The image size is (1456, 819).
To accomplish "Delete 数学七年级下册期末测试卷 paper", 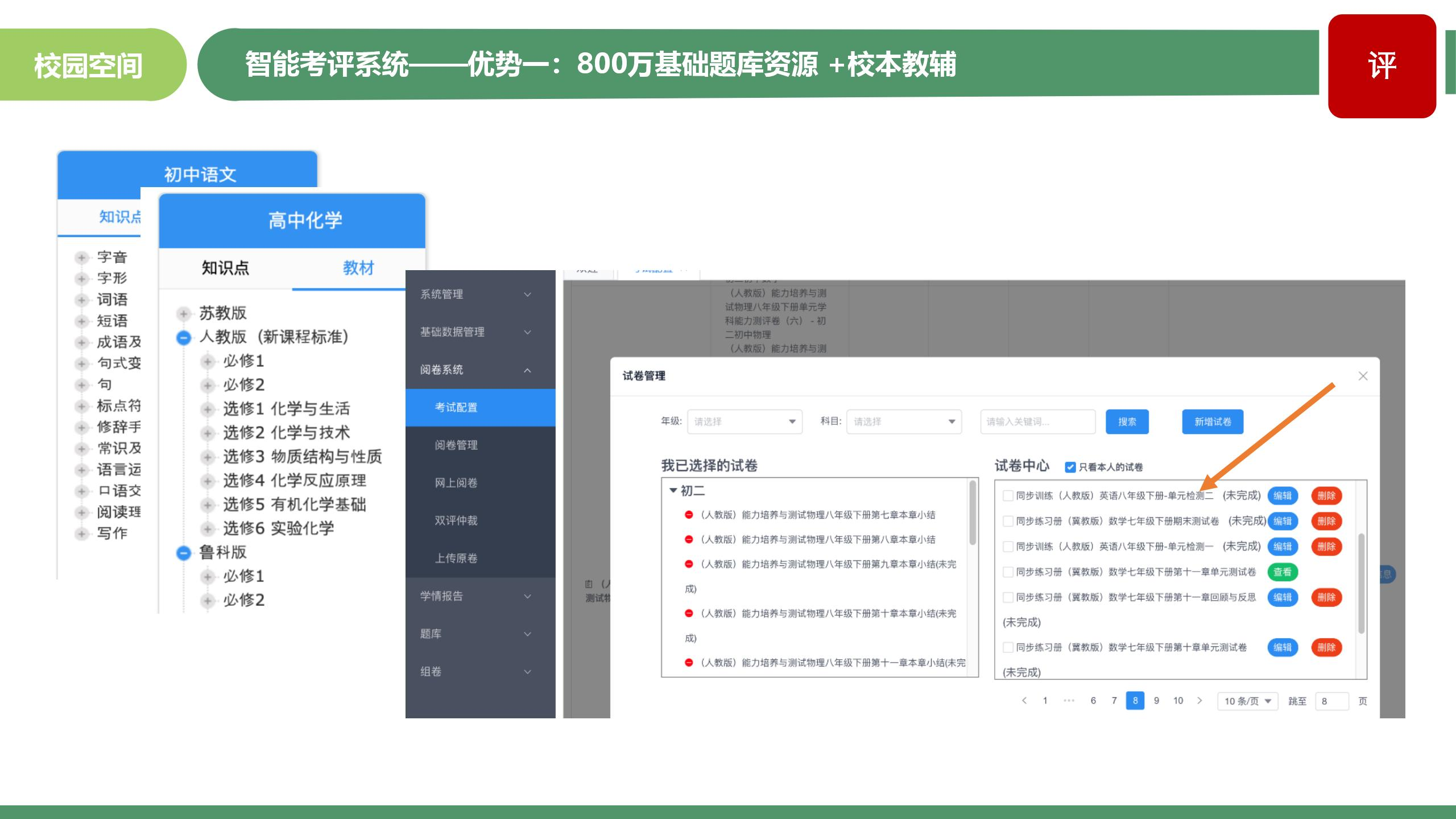I will pyautogui.click(x=1326, y=521).
